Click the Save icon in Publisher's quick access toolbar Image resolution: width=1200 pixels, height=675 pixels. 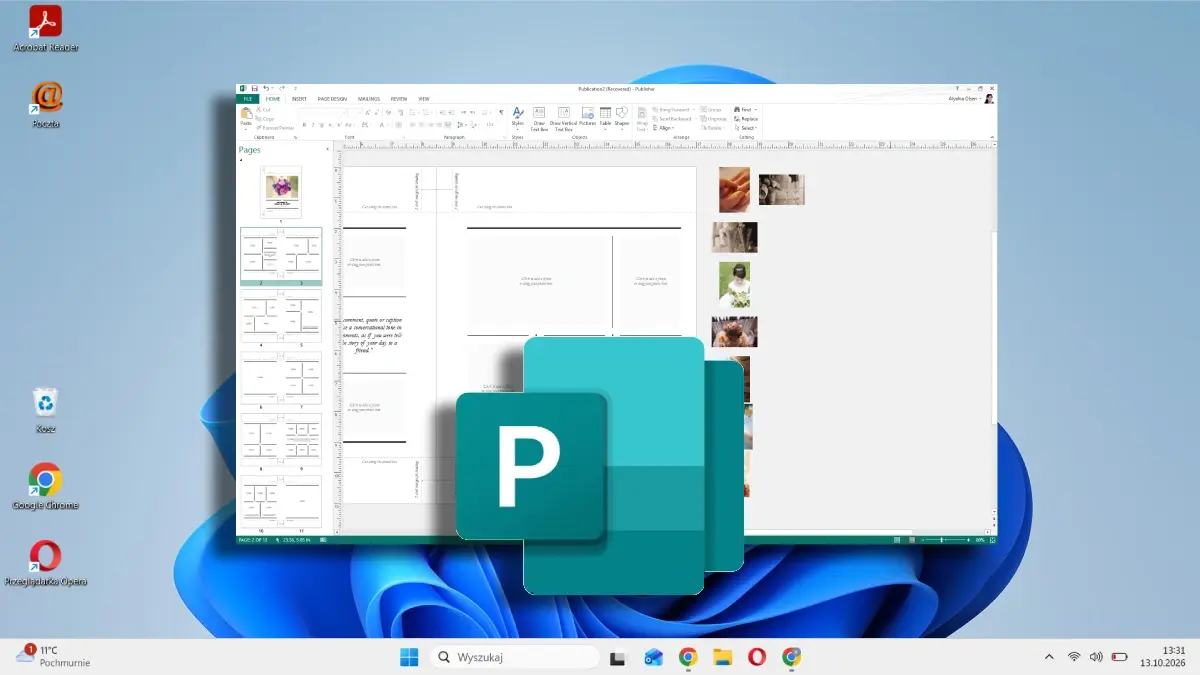coord(254,89)
